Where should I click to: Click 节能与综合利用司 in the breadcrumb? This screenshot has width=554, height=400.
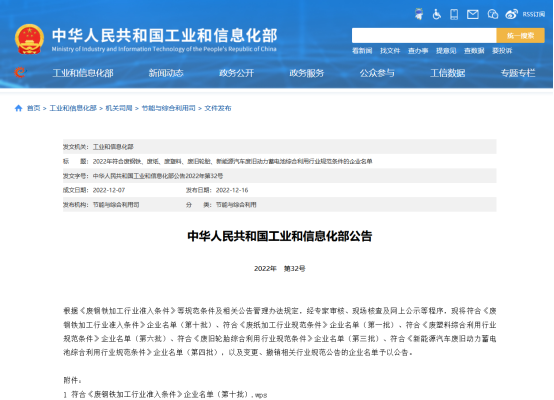point(168,108)
